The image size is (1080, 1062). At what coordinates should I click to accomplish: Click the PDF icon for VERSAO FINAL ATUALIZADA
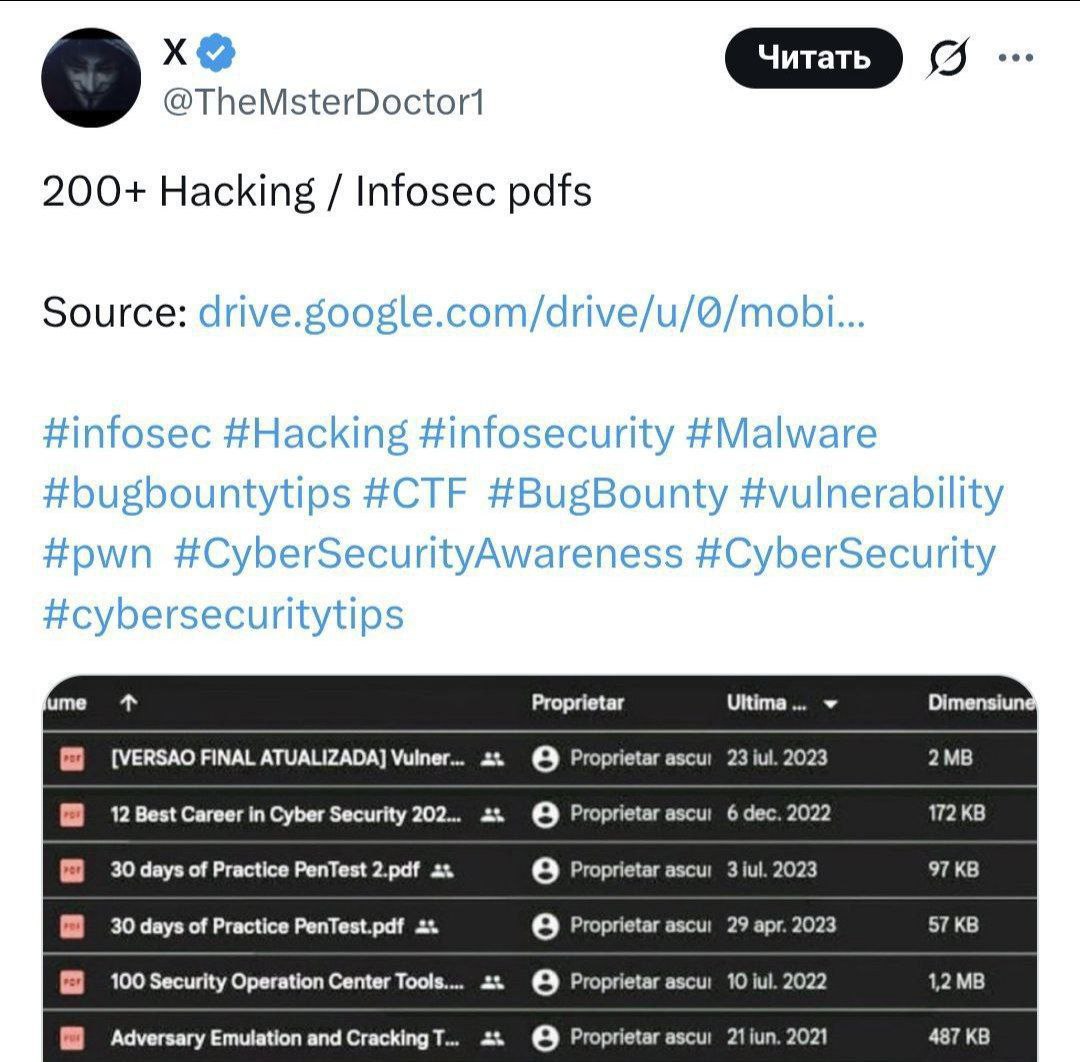tap(73, 758)
